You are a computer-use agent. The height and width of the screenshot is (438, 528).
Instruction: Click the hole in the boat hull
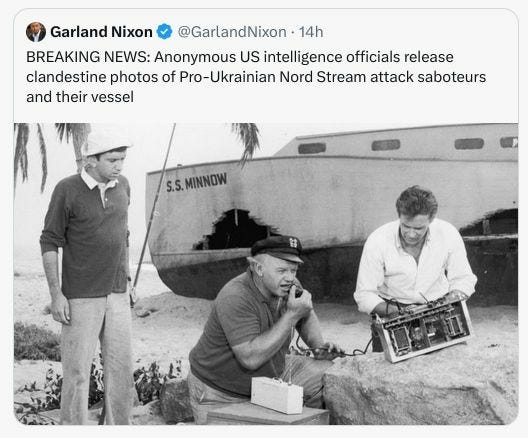click(x=235, y=229)
